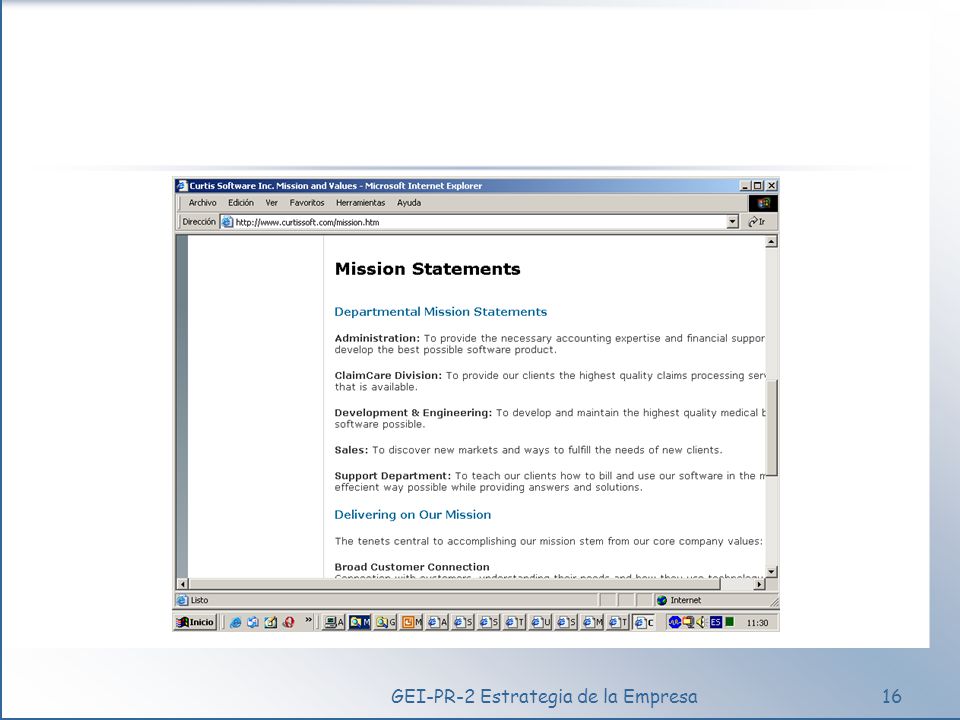This screenshot has width=960, height=720.
Task: Click the Internet Explorer title bar icon
Action: point(182,186)
